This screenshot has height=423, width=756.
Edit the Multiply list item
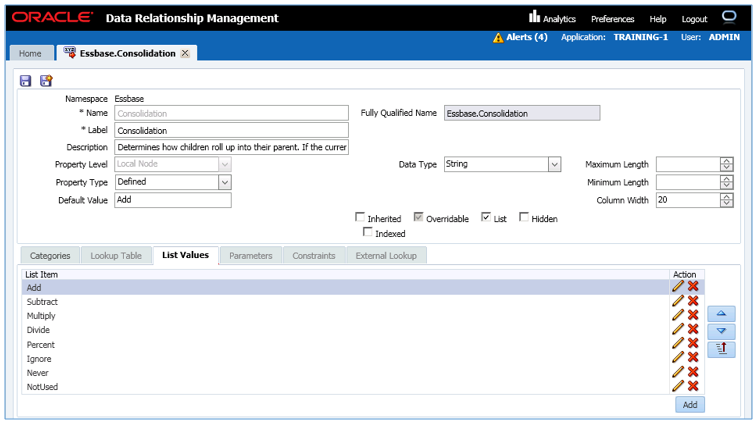[678, 314]
